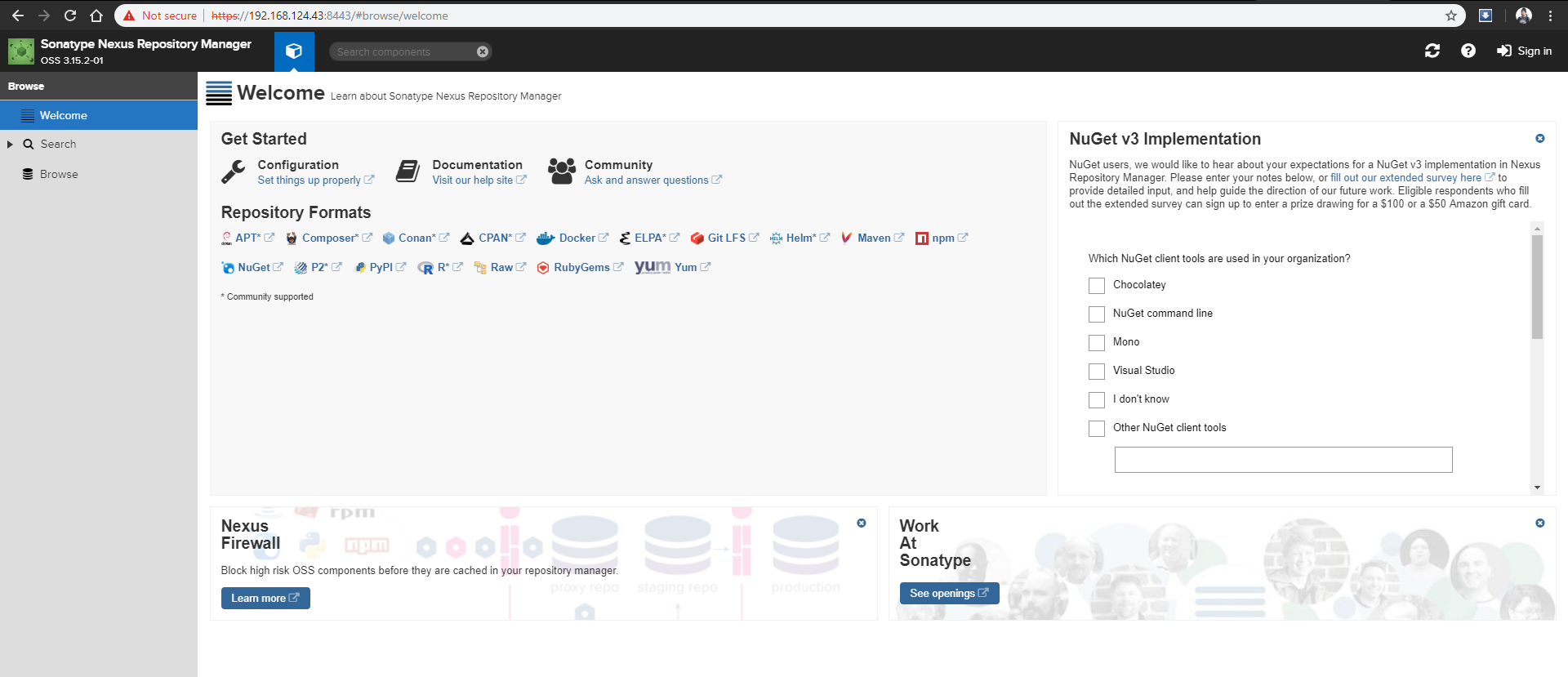The width and height of the screenshot is (1568, 677).
Task: Click the Sign in button
Action: pyautogui.click(x=1524, y=51)
